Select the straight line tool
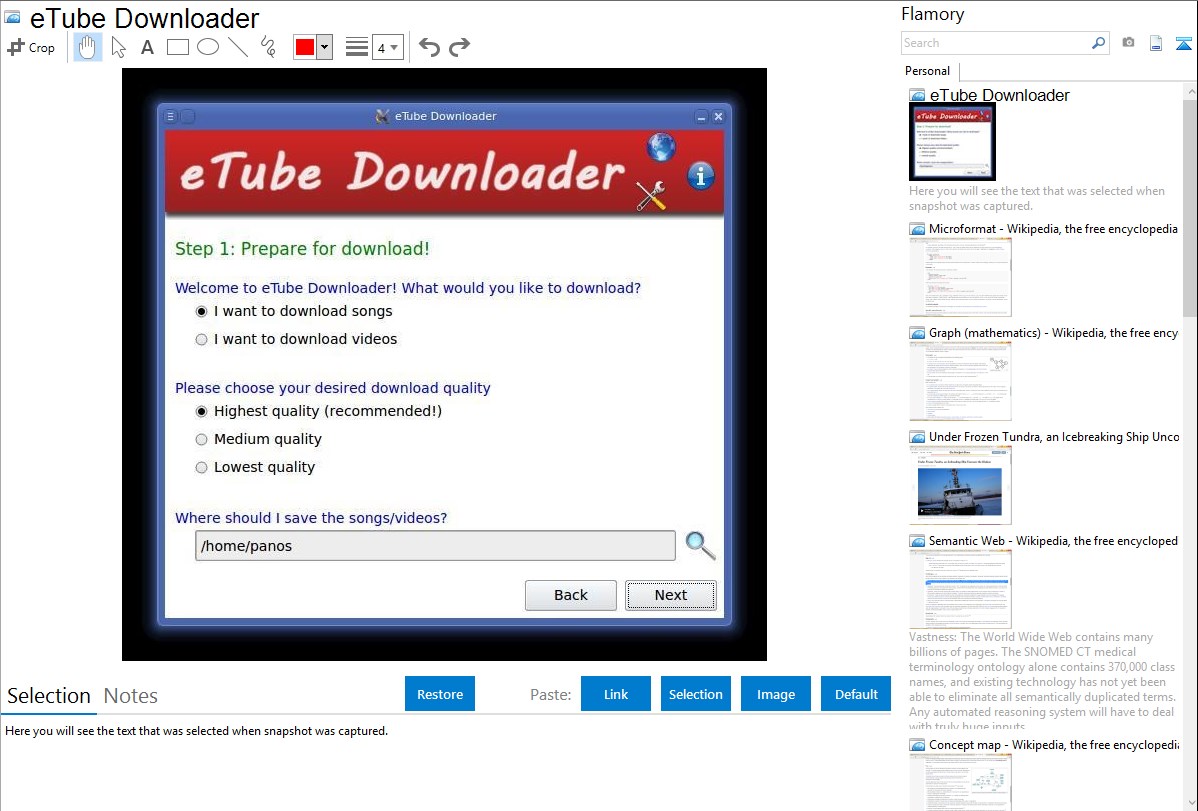1198x811 pixels. [238, 47]
